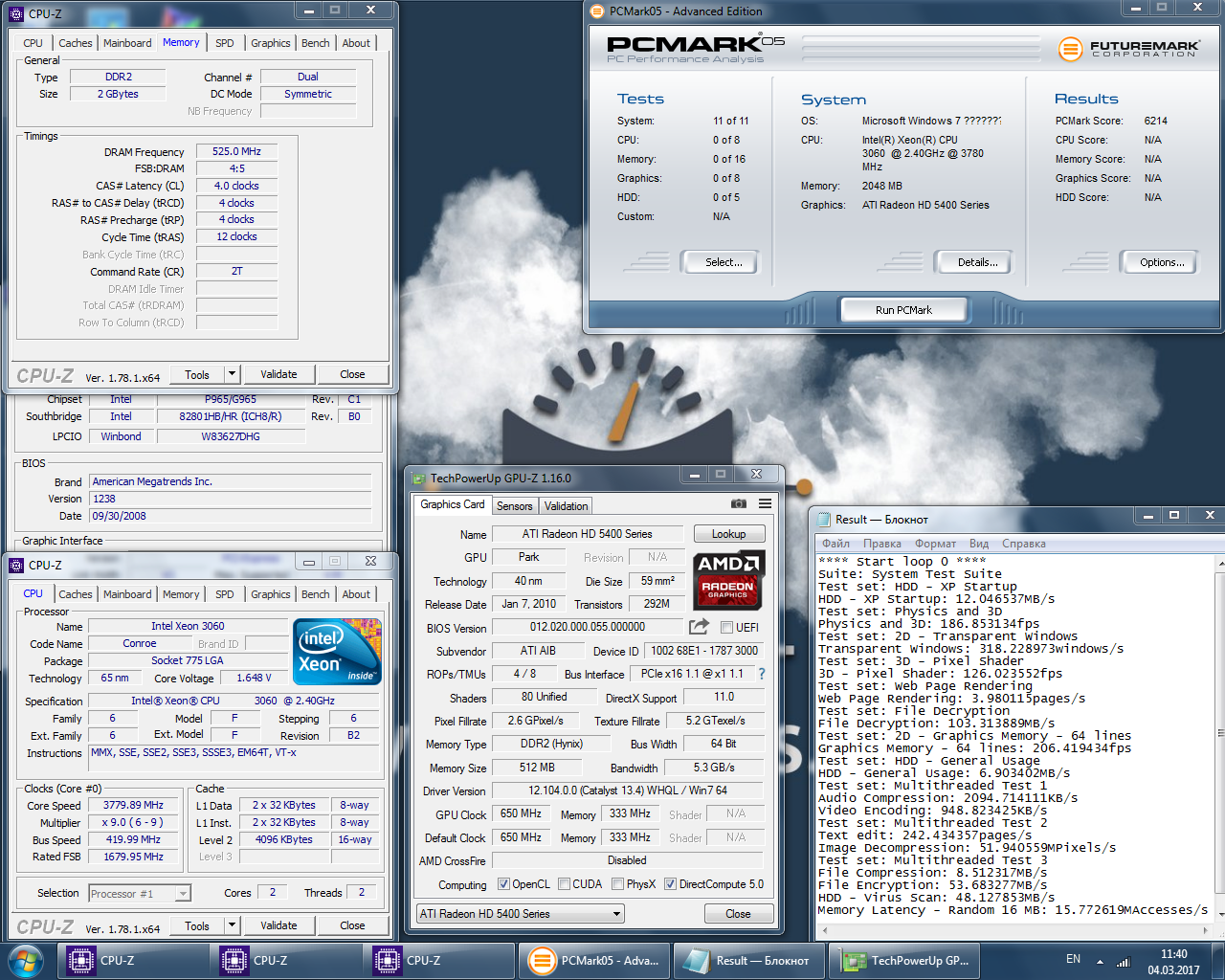Click the GPU-Z title bar app icon
The width and height of the screenshot is (1225, 980).
click(x=418, y=479)
